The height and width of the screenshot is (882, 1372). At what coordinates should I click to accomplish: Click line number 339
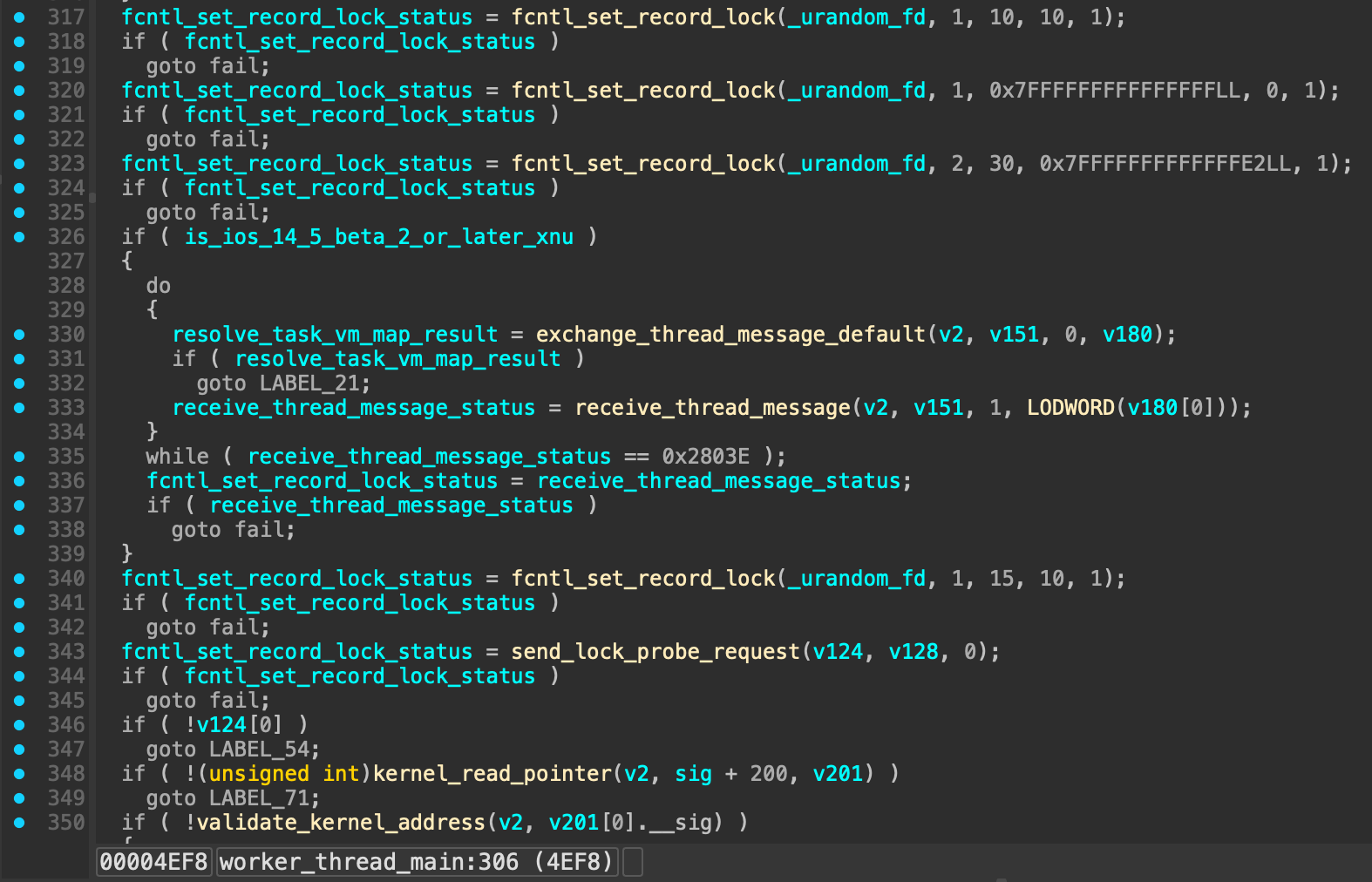coord(66,554)
